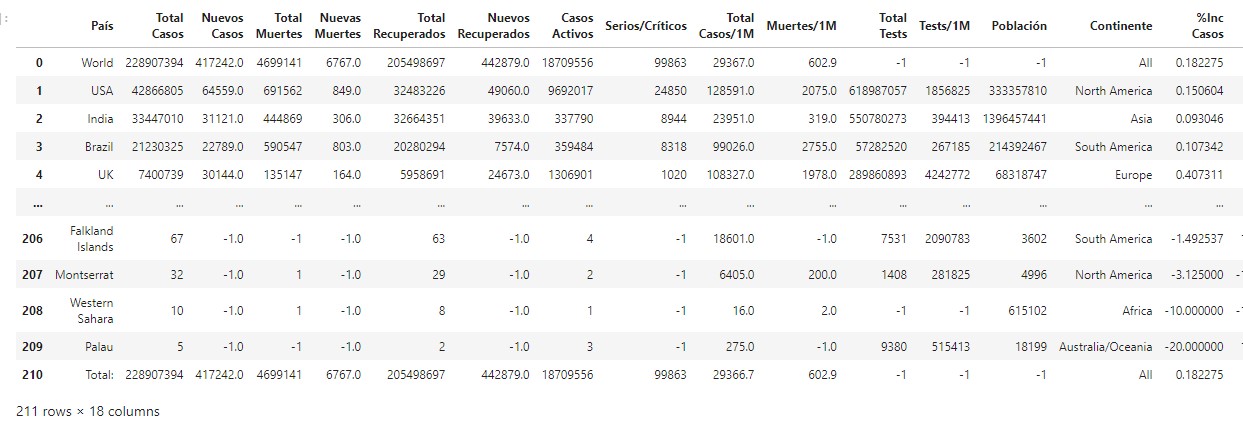Select the Brazil country cell

(97, 147)
